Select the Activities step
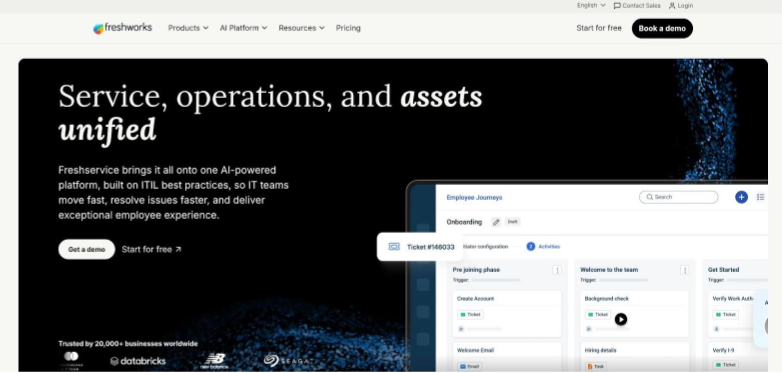 click(x=544, y=246)
